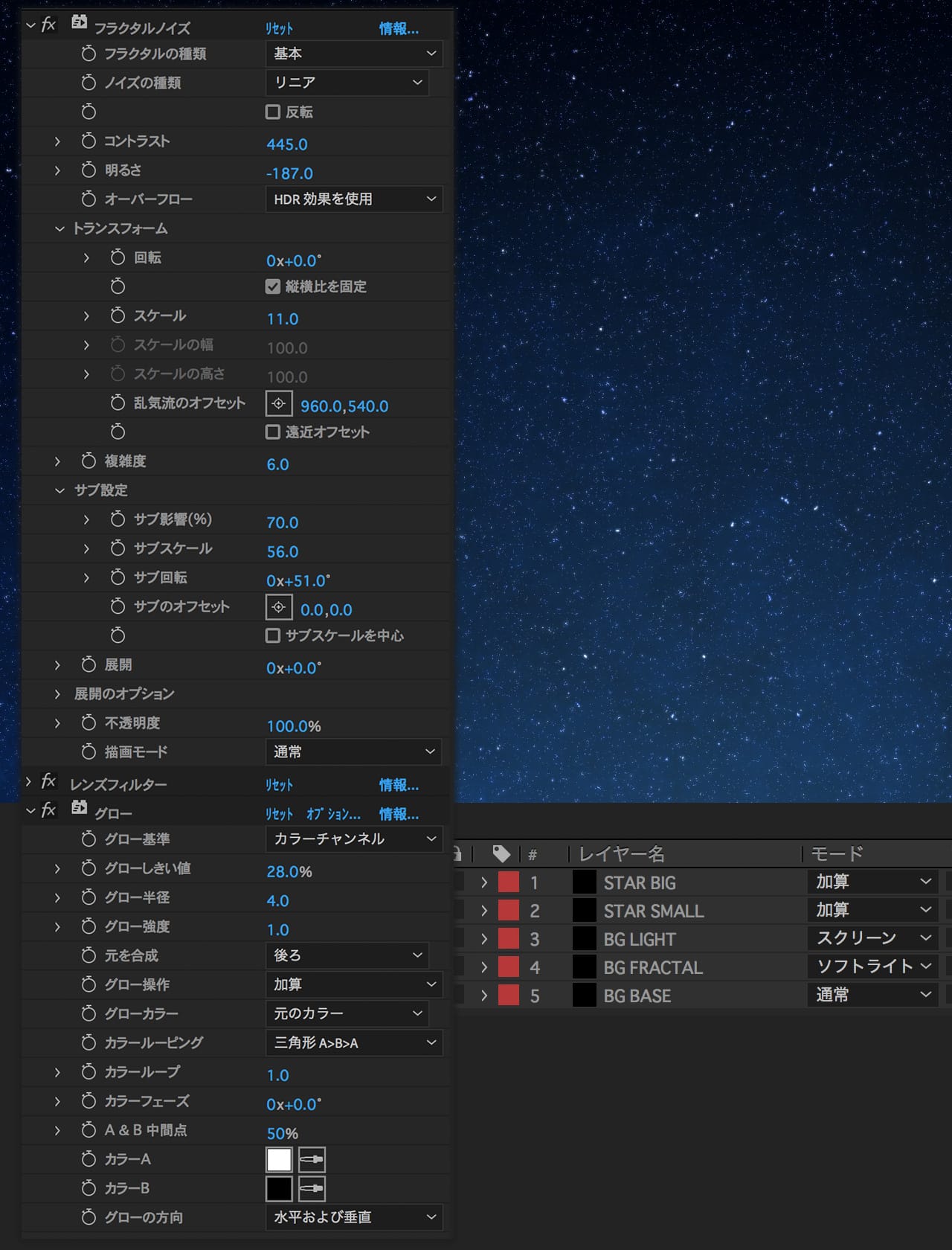Screen dimensions: 952x1250
Task: Uncheck 縦横比を固定
Action: [273, 287]
